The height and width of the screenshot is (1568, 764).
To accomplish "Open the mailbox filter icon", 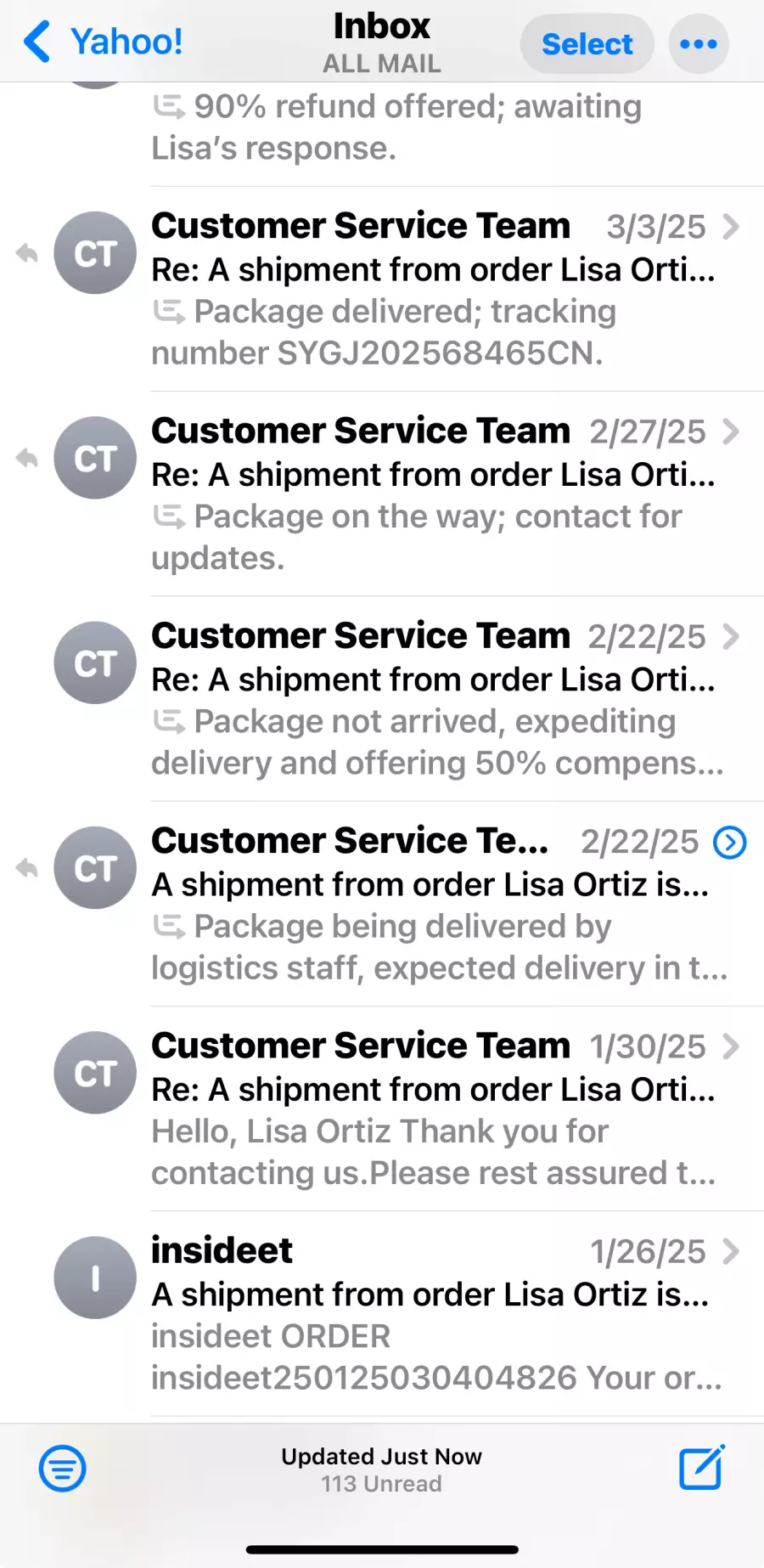I will click(62, 1468).
